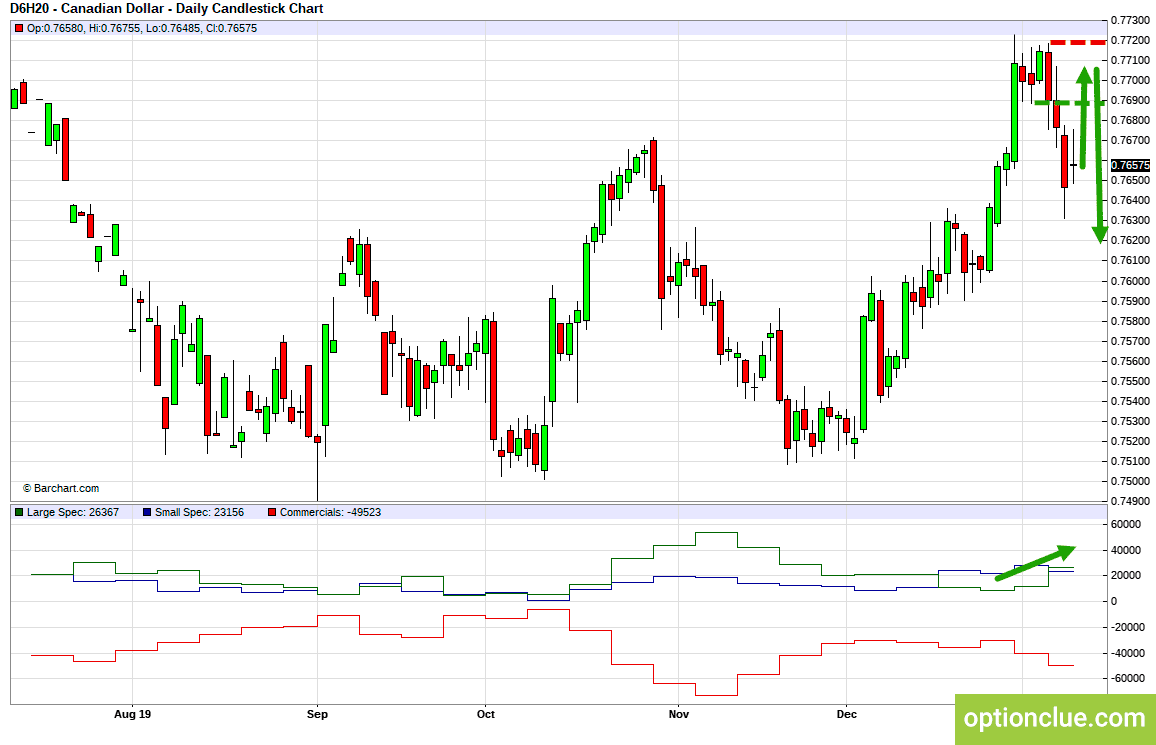The width and height of the screenshot is (1156, 745).
Task: Click the red Commercials legend square
Action: coord(272,512)
